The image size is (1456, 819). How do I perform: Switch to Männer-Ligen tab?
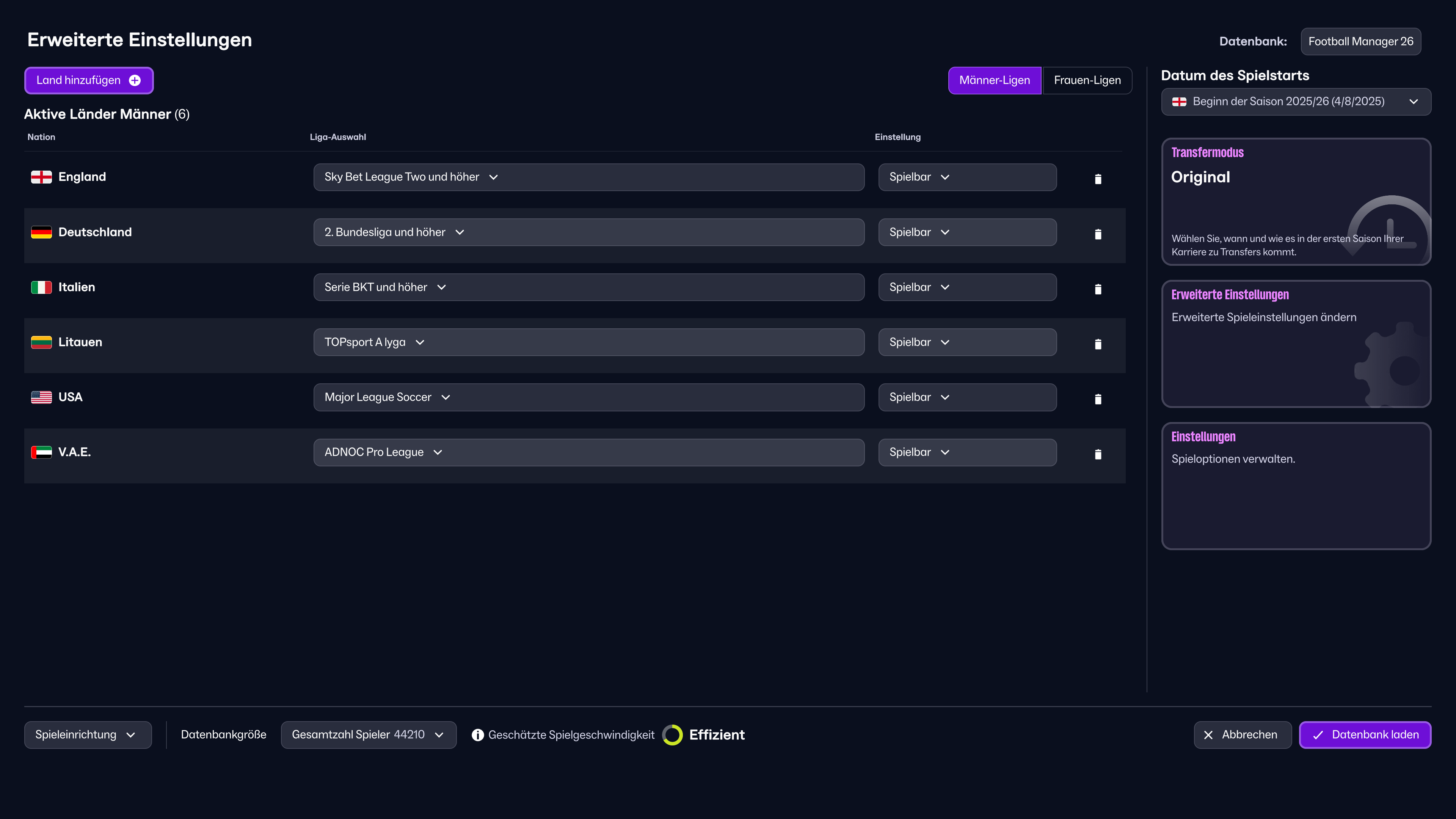(x=994, y=80)
